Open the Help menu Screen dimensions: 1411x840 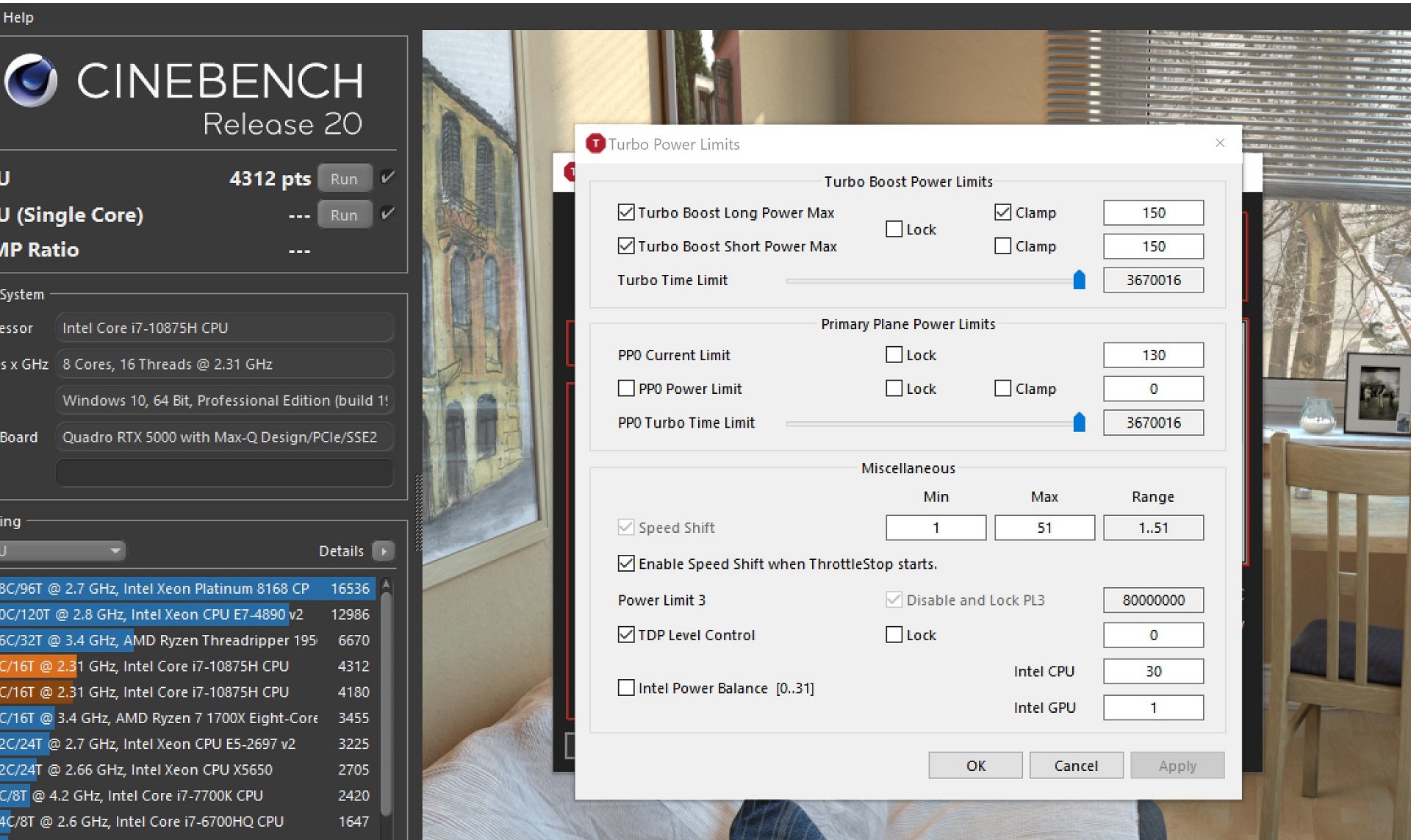18,17
